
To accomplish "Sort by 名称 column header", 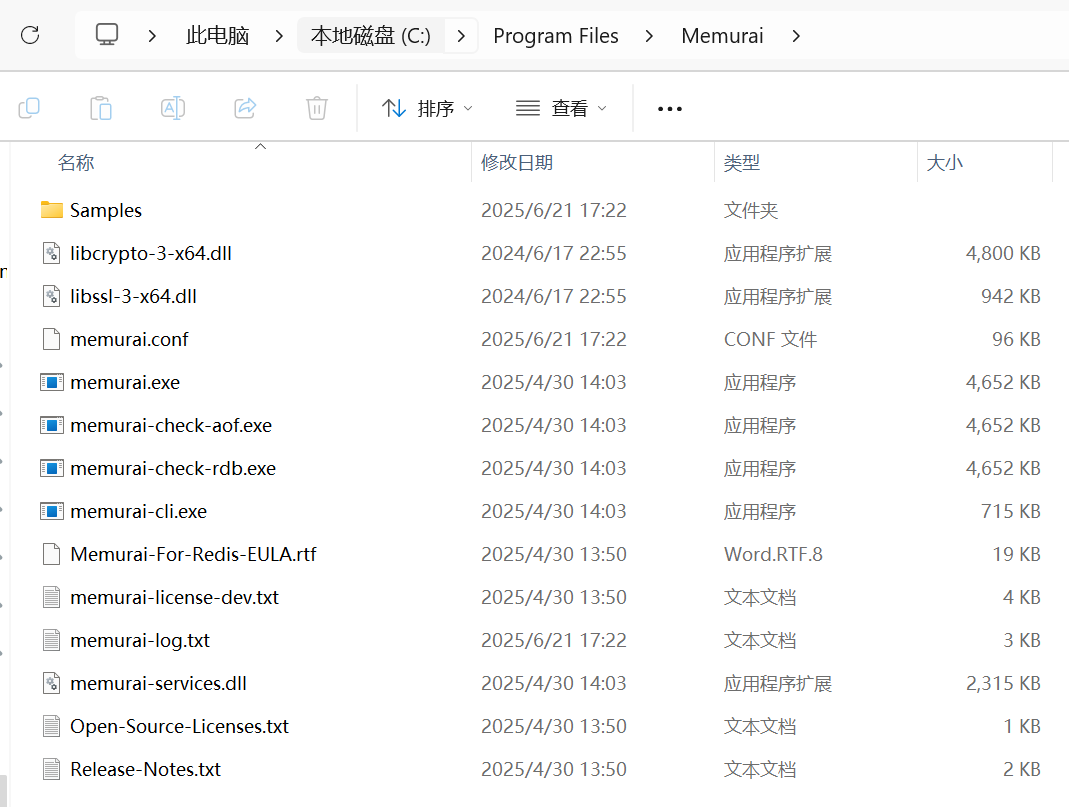I will point(76,162).
